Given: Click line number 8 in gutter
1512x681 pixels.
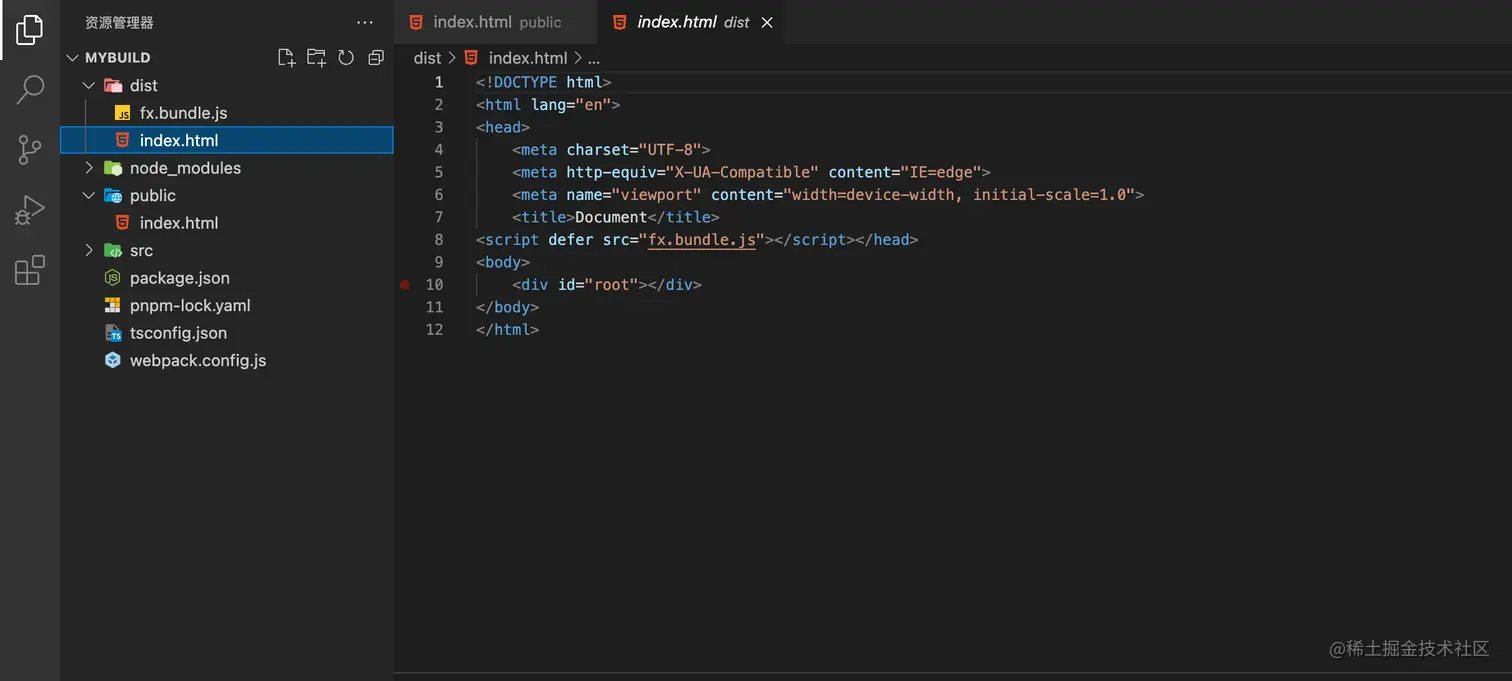Looking at the screenshot, I should (438, 240).
